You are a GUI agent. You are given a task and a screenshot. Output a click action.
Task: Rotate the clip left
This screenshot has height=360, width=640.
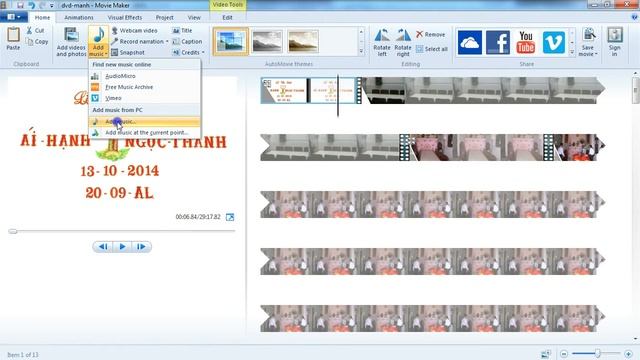click(382, 42)
